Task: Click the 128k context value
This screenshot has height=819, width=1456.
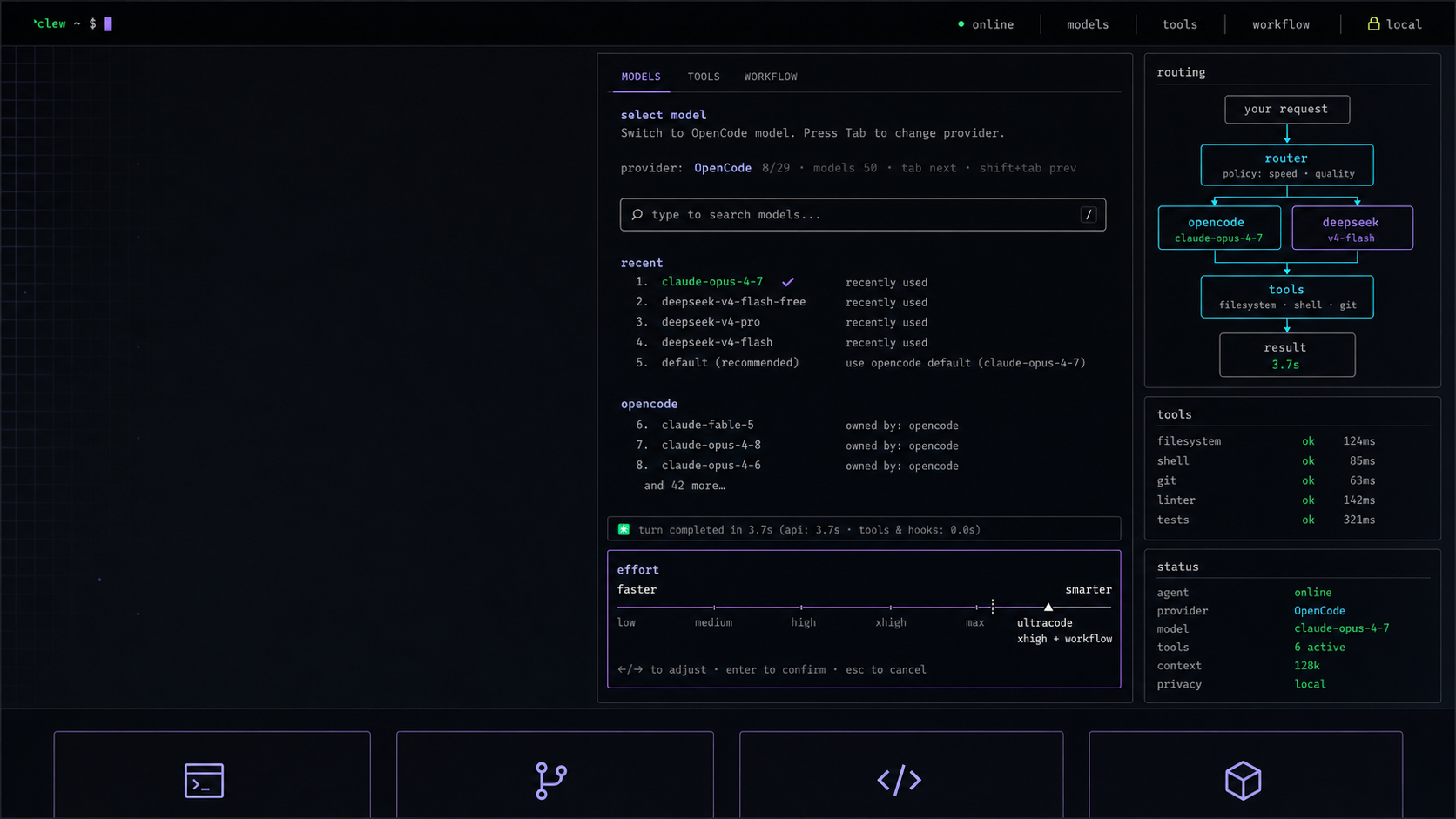Action: click(x=1307, y=666)
